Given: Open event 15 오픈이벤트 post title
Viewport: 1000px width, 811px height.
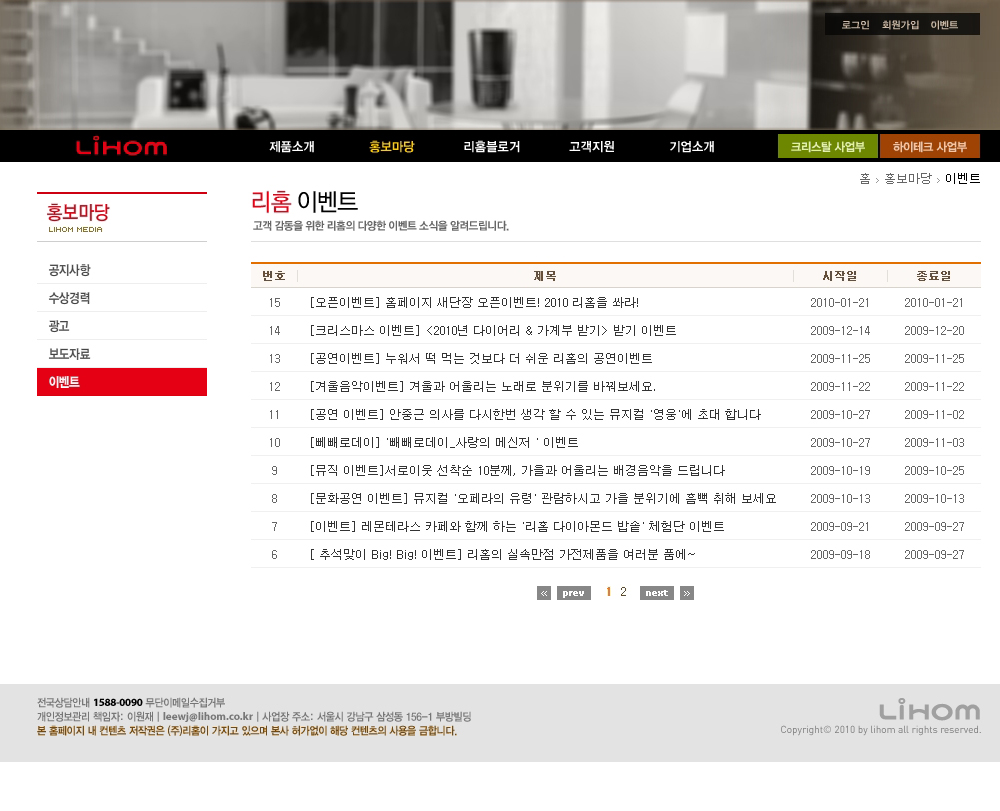Looking at the screenshot, I should click(474, 302).
